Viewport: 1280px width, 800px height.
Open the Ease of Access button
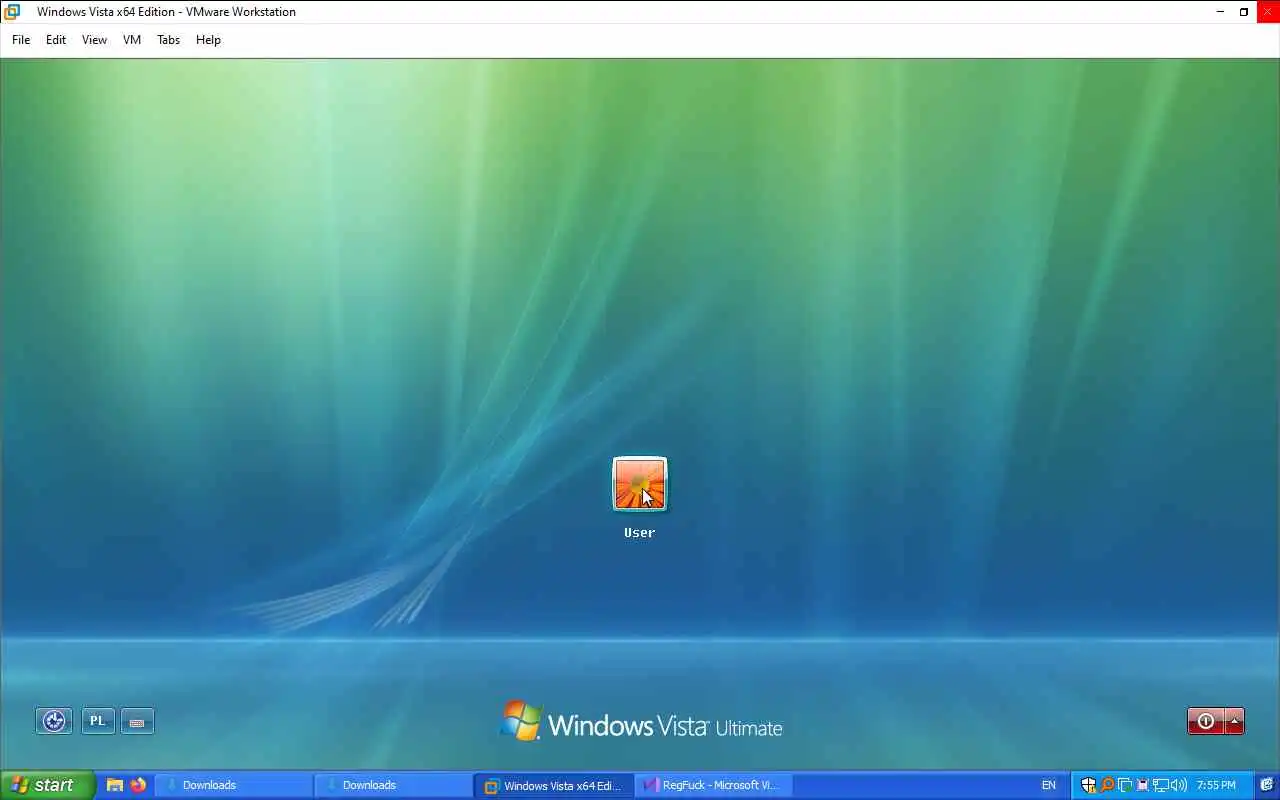click(54, 721)
